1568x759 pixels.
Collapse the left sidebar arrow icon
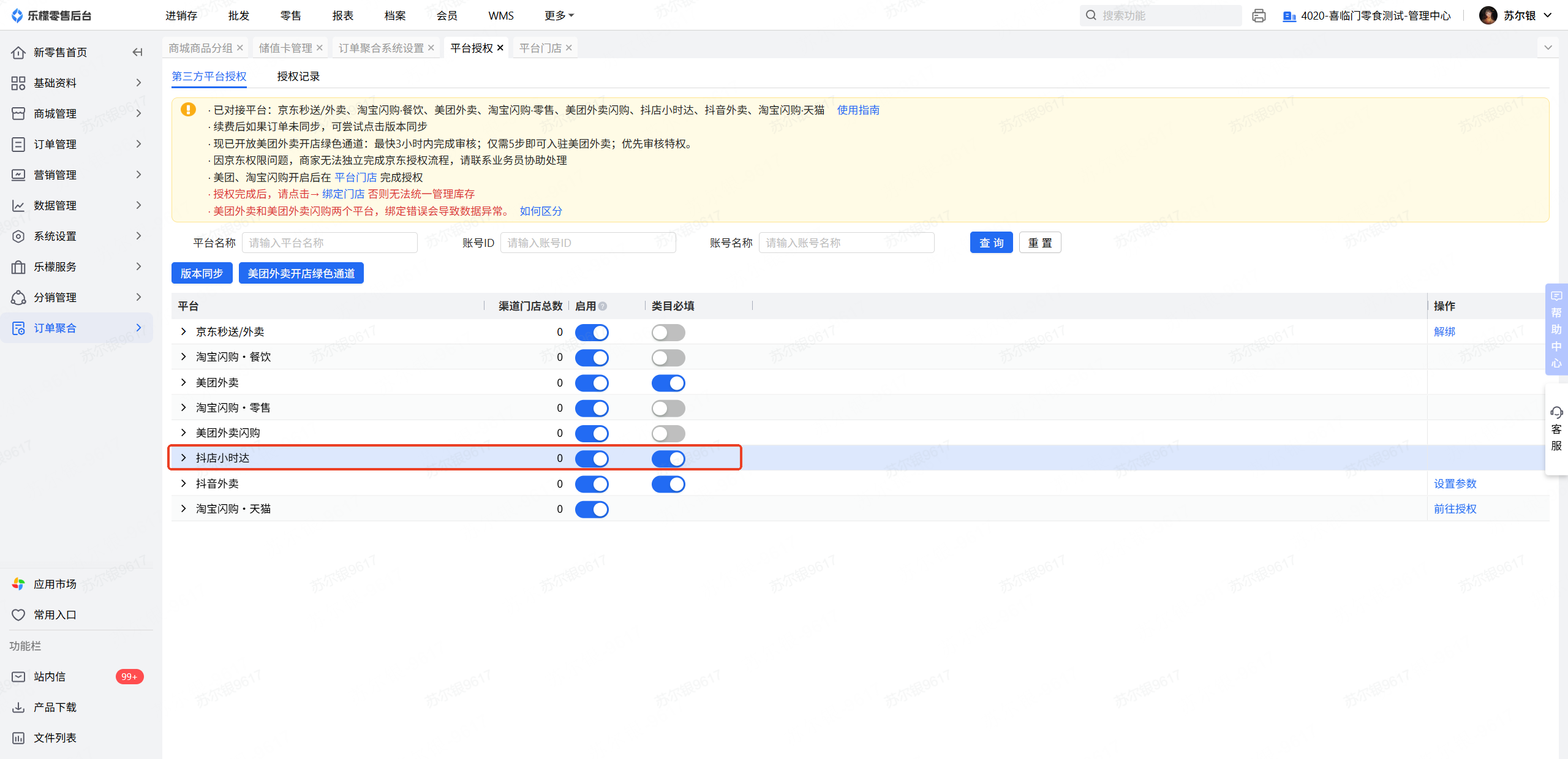(x=137, y=52)
